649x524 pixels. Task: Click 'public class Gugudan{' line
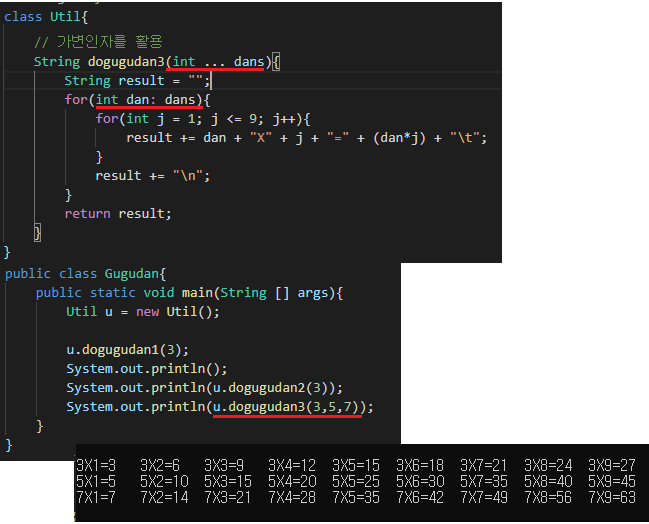click(85, 274)
